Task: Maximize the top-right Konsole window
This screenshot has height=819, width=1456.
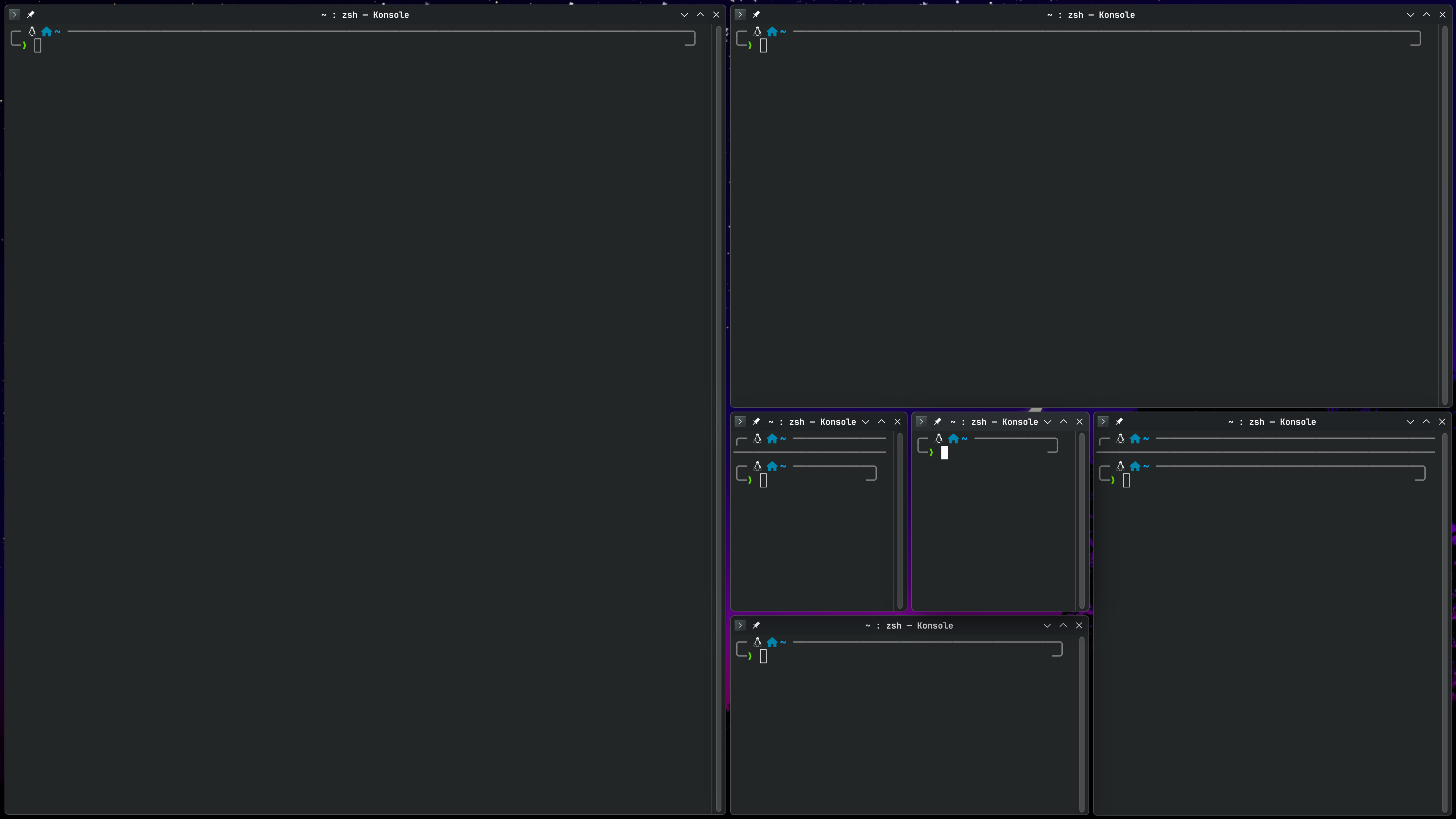Action: 1426,15
